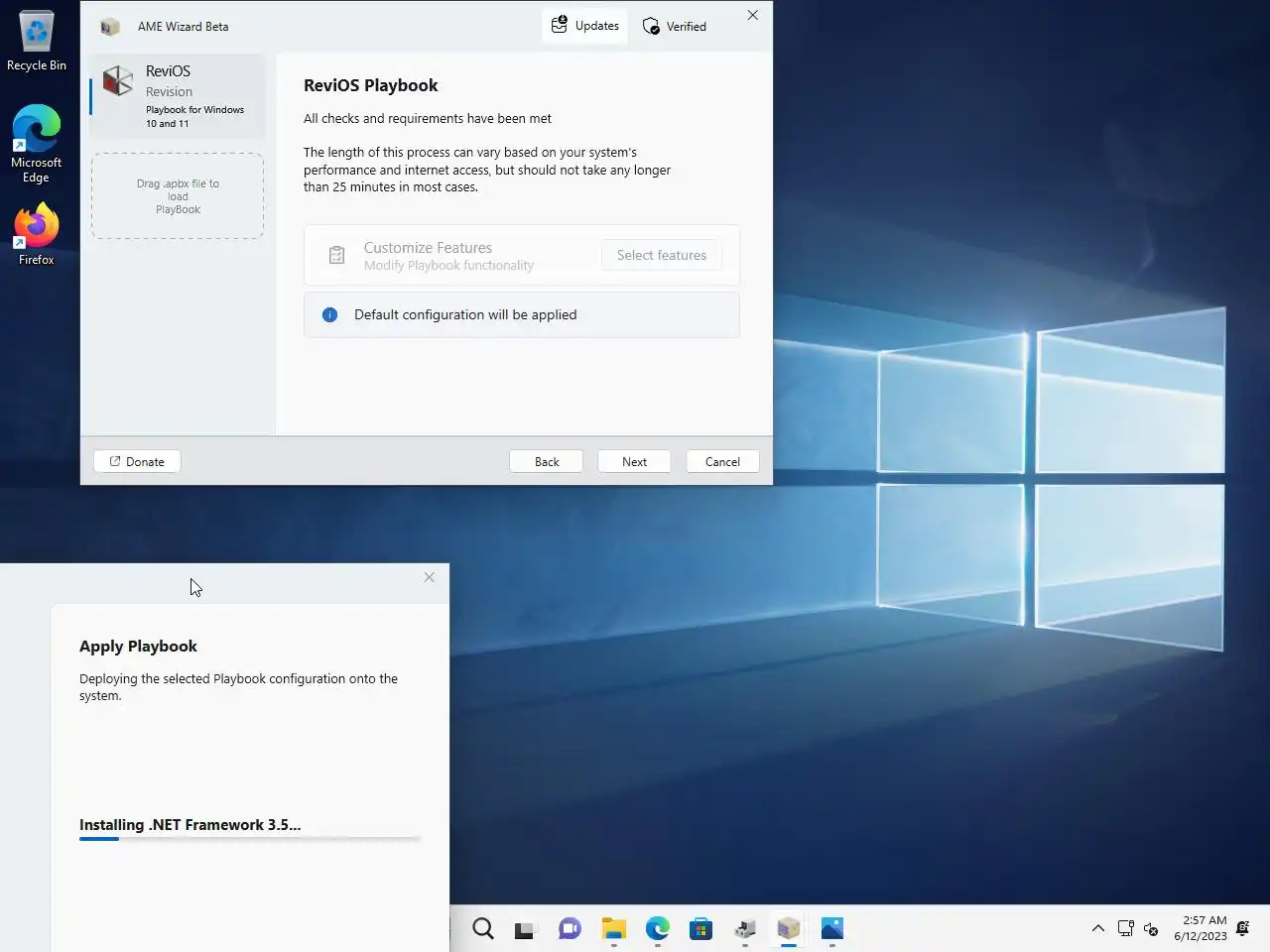Open the Updates tab in AME Wizard
Image resolution: width=1270 pixels, height=952 pixels.
[x=585, y=26]
